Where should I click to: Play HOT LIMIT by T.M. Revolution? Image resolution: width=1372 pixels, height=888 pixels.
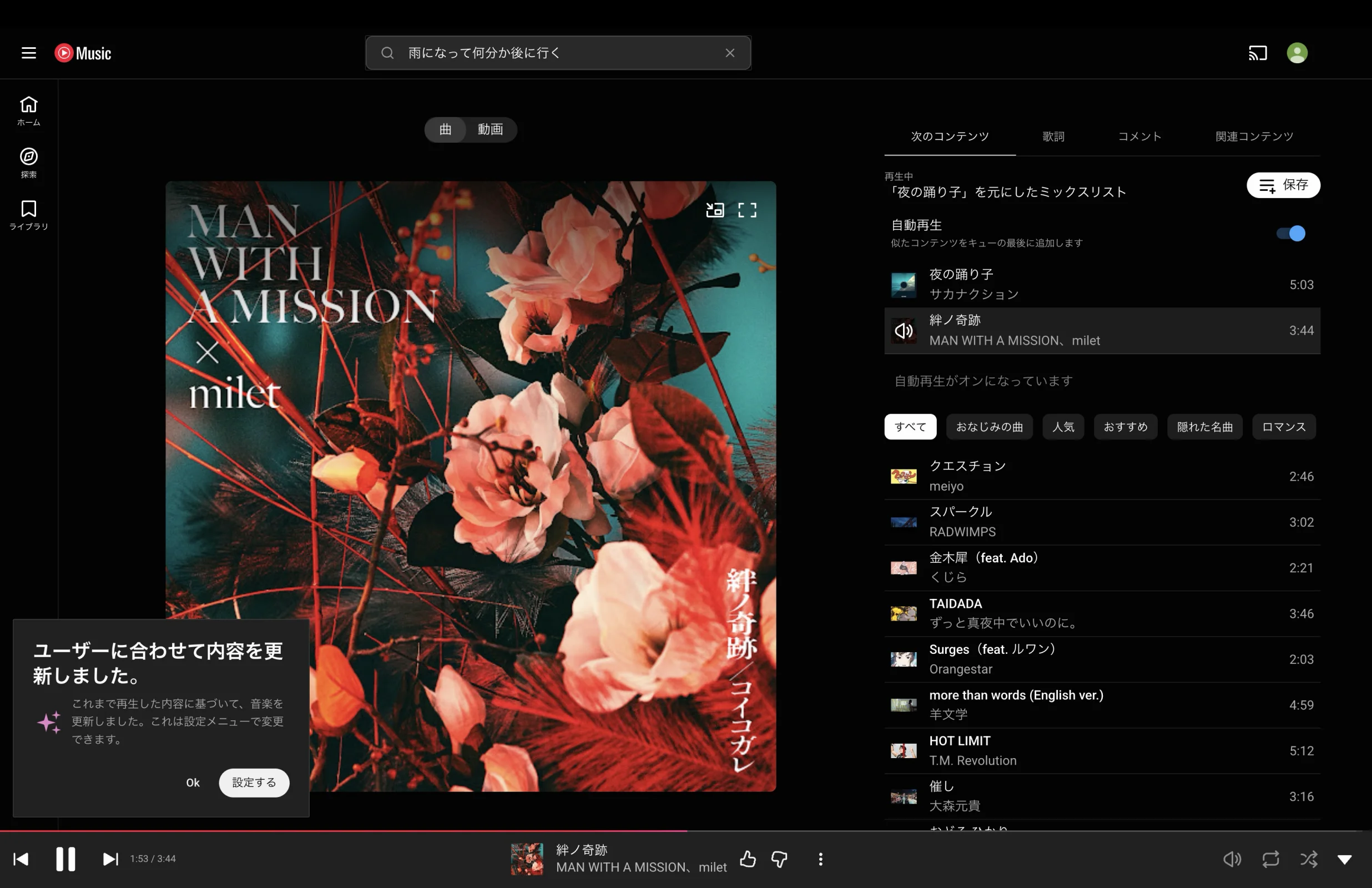pyautogui.click(x=1102, y=751)
